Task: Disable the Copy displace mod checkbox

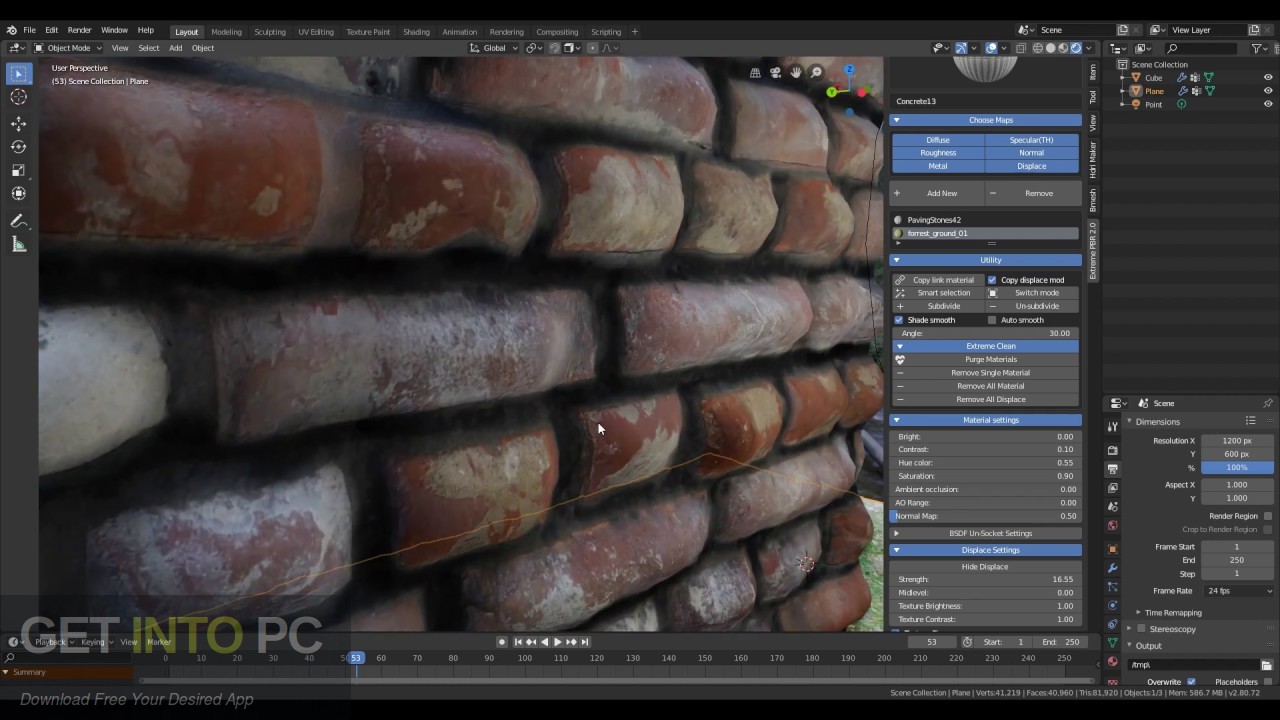Action: tap(992, 280)
